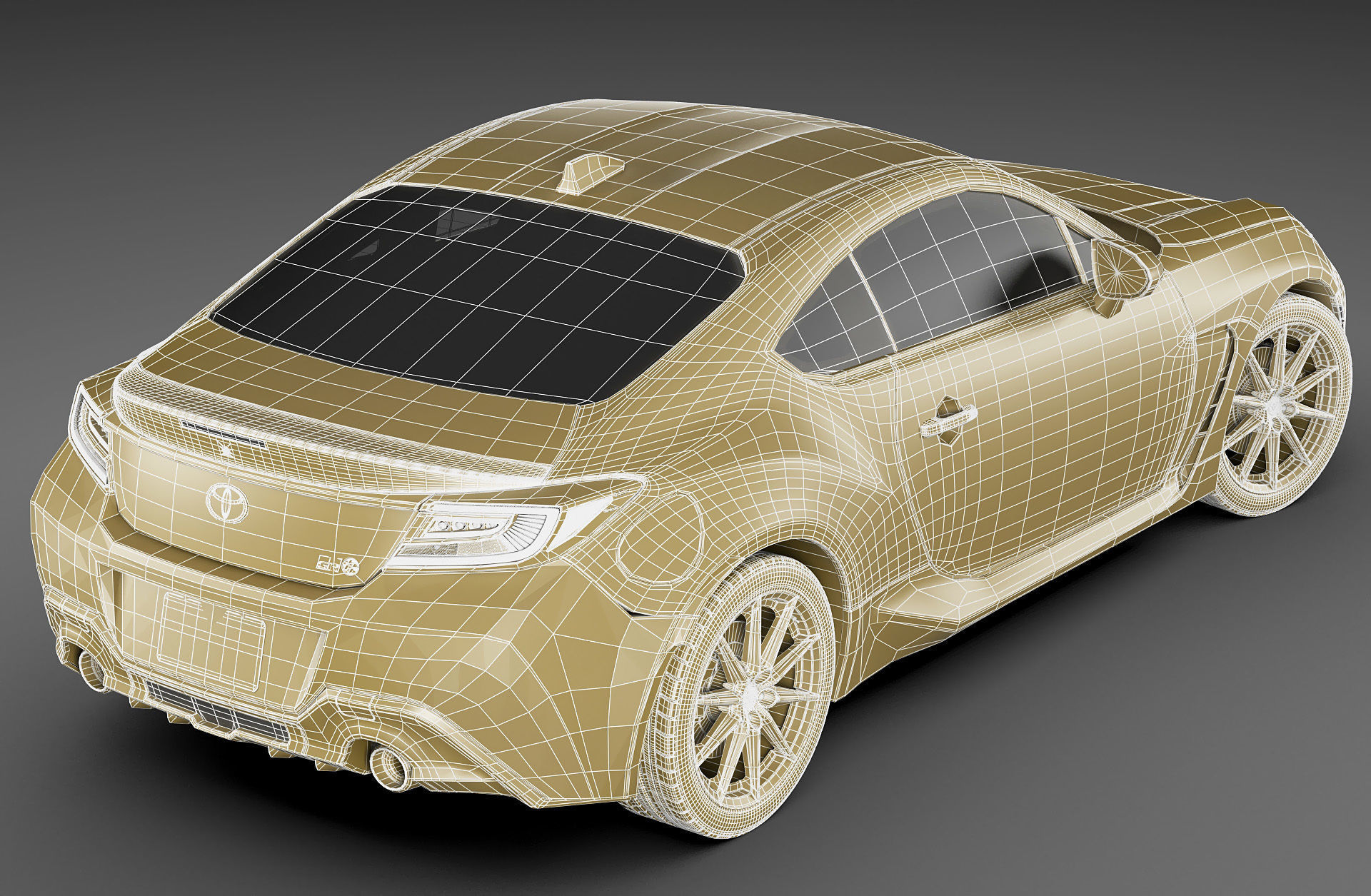
Task: Select the round fuel filler cap
Action: (661, 540)
